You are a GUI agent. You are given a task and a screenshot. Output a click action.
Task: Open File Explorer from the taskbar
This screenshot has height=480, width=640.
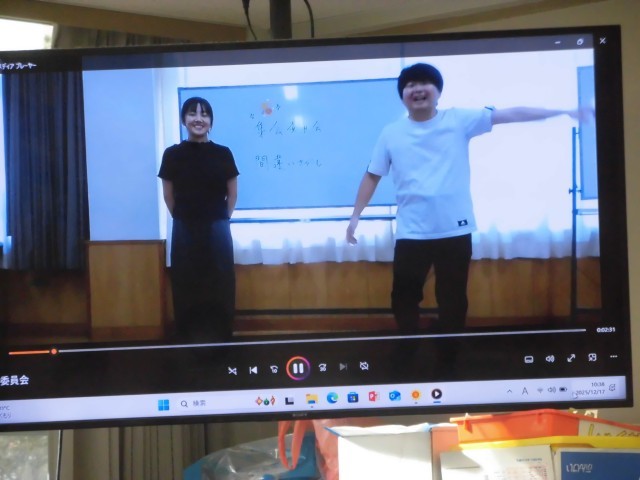pos(311,399)
